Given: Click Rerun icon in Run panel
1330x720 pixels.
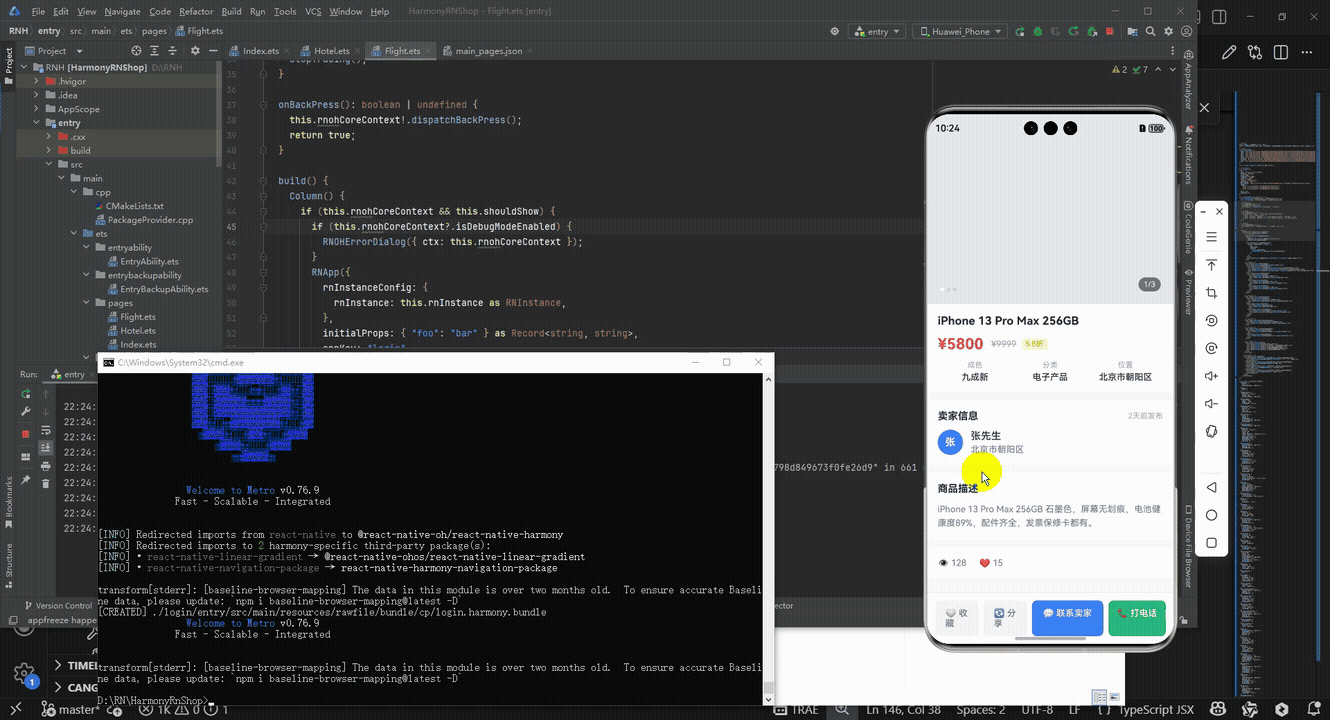Looking at the screenshot, I should pyautogui.click(x=26, y=394).
